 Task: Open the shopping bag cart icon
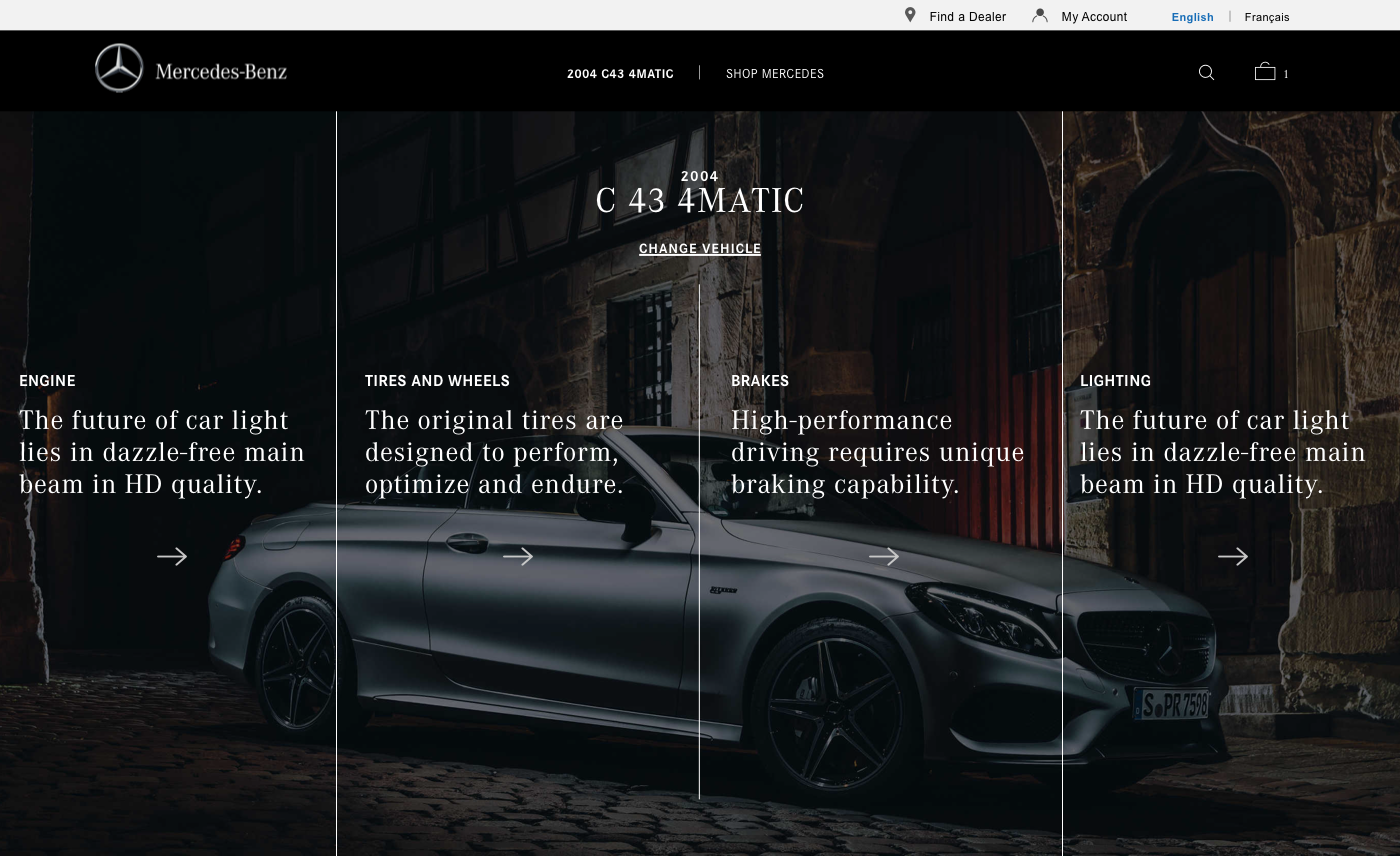[x=1265, y=72]
